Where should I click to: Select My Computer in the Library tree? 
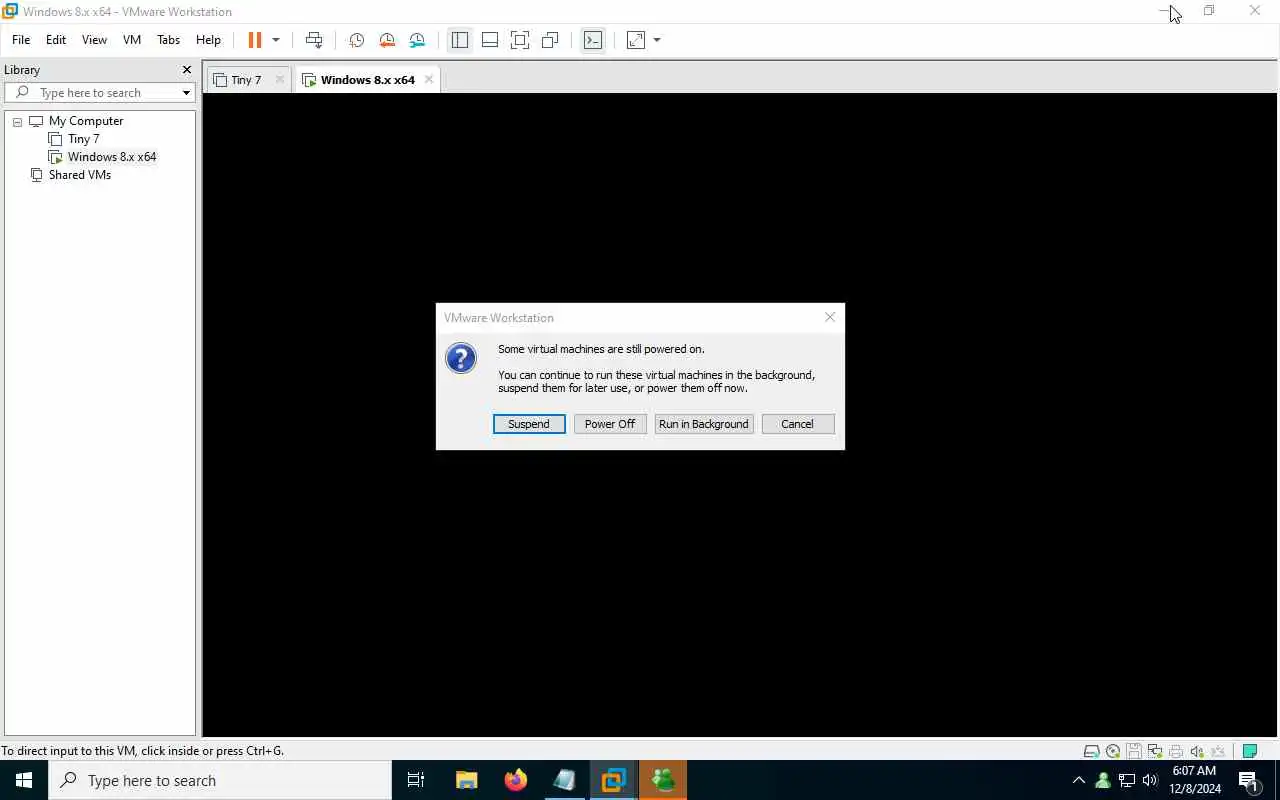coord(86,121)
